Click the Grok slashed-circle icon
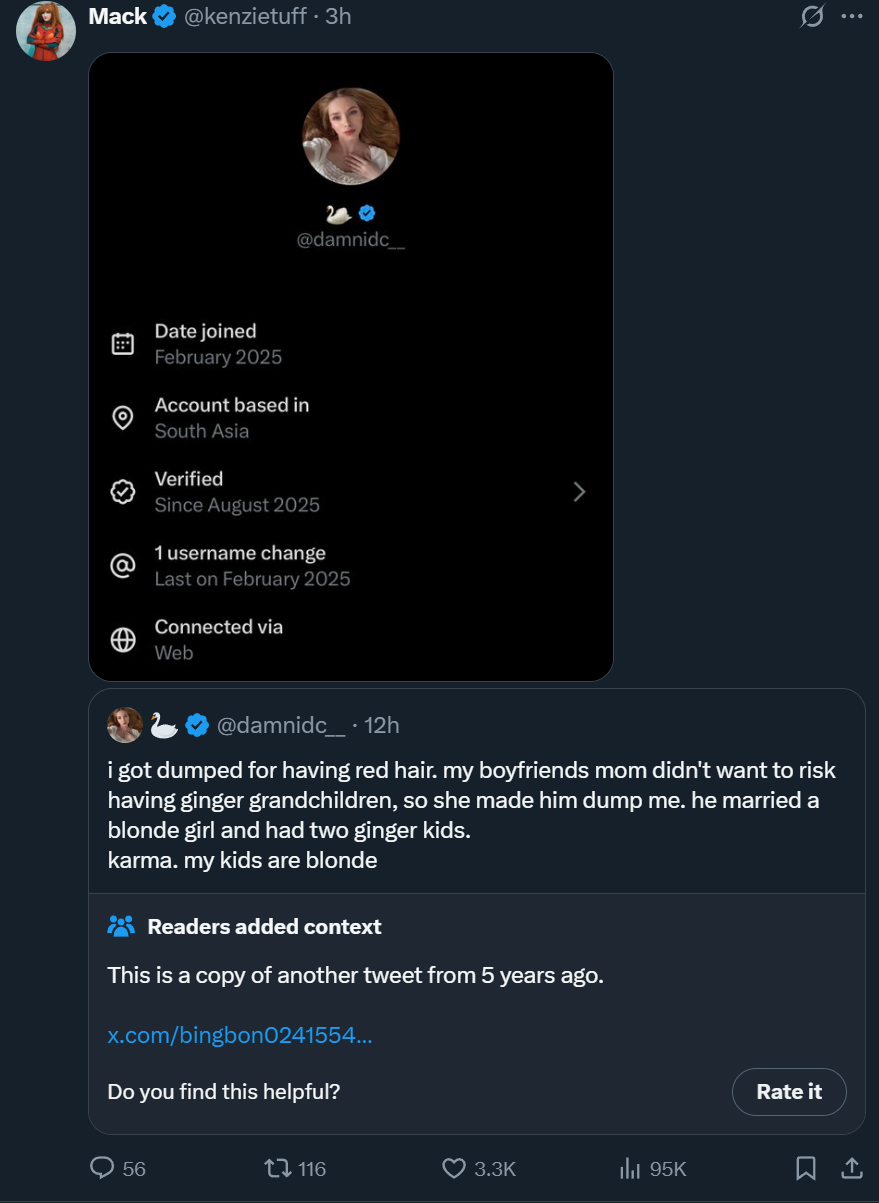This screenshot has width=879, height=1203. [x=812, y=16]
